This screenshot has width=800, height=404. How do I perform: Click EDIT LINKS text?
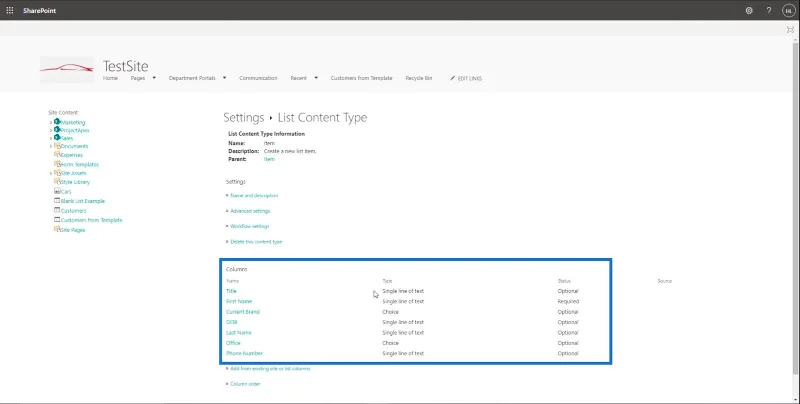tap(470, 79)
